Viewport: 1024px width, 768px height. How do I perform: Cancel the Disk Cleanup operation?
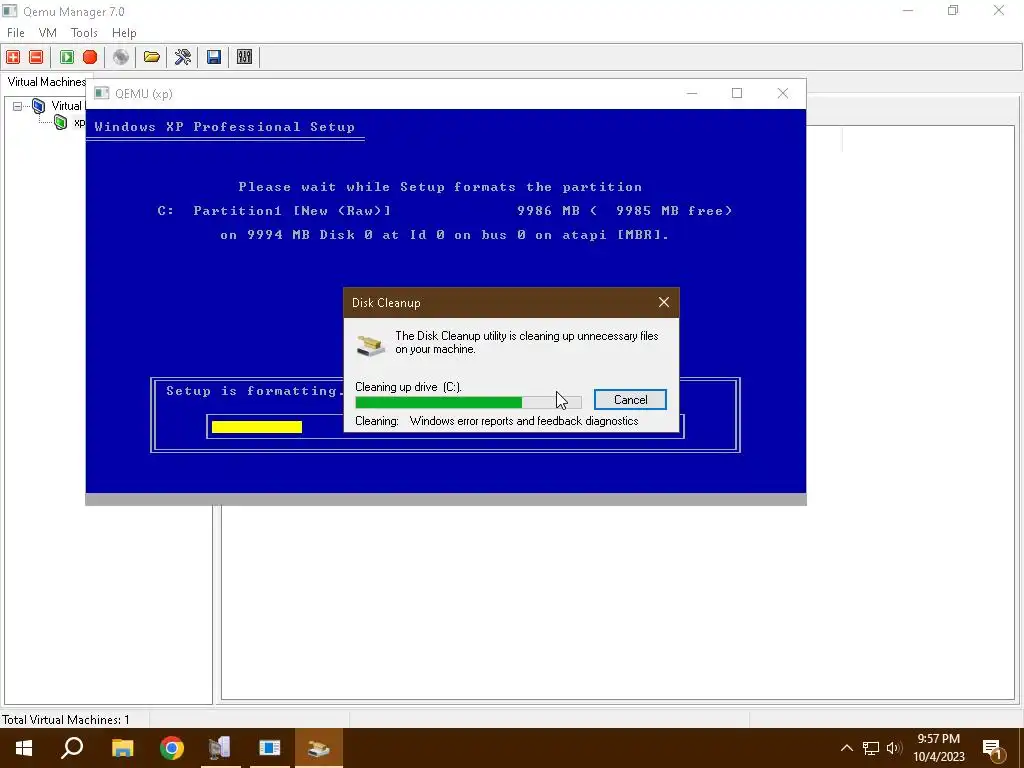(630, 400)
